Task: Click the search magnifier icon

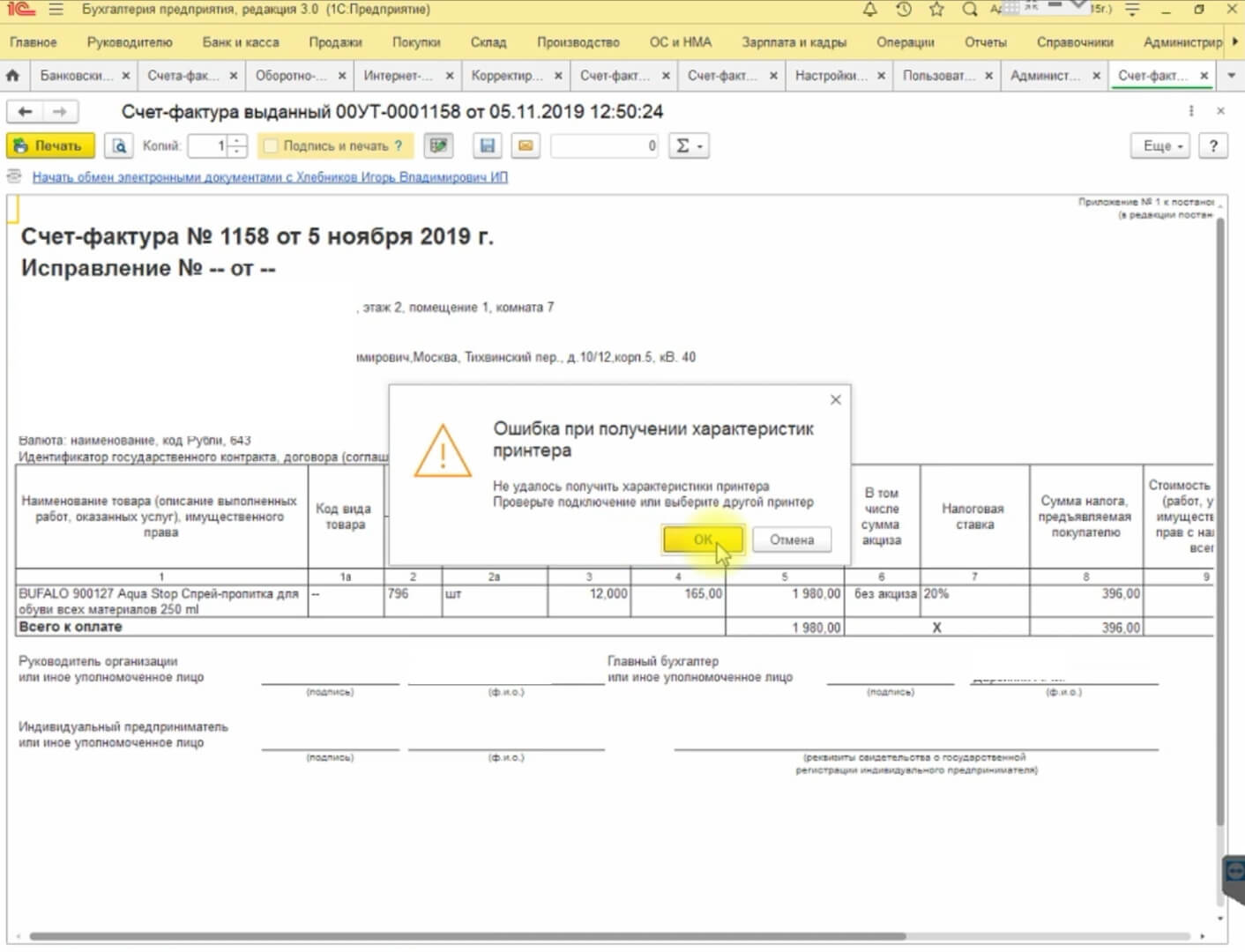Action: [969, 10]
